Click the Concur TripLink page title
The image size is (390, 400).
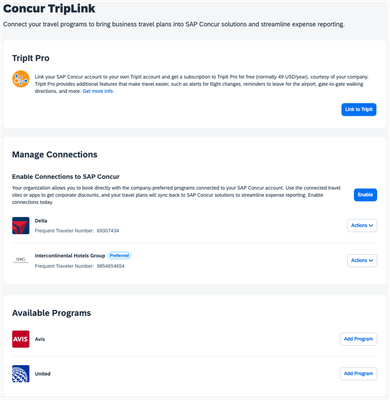click(x=49, y=9)
